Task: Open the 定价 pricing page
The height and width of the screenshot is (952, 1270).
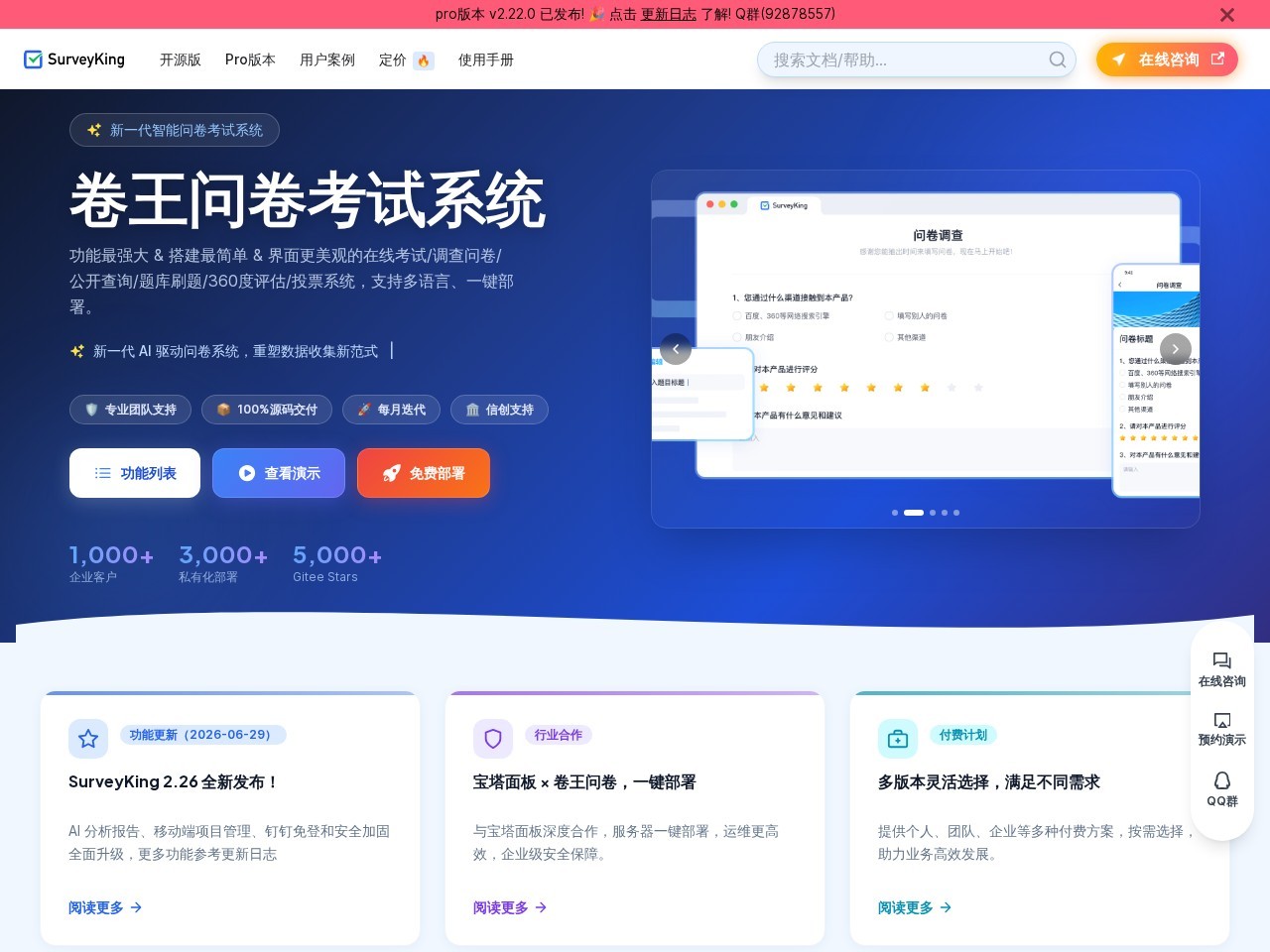Action: click(393, 59)
